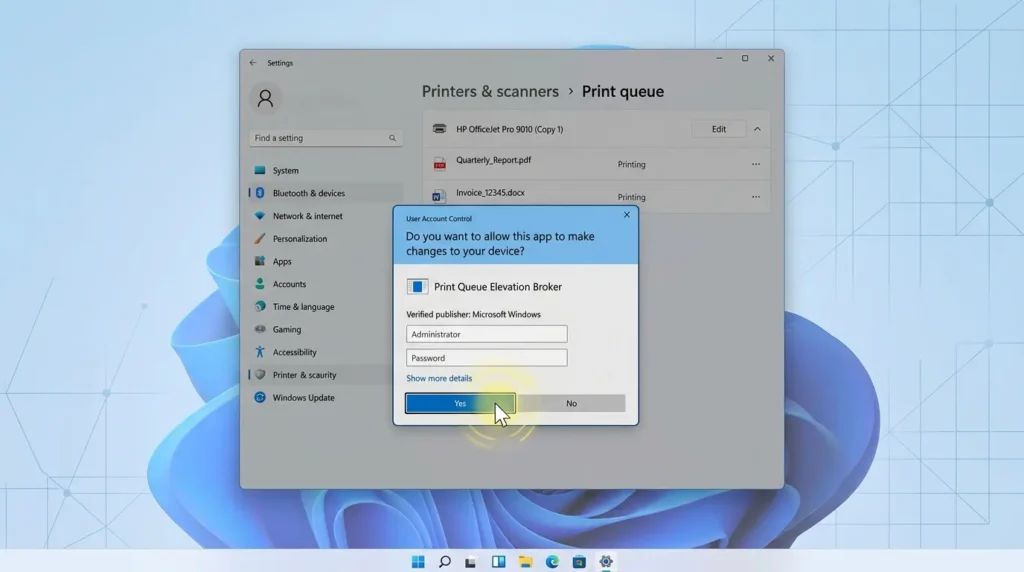Open File Explorer from the taskbar

point(525,562)
